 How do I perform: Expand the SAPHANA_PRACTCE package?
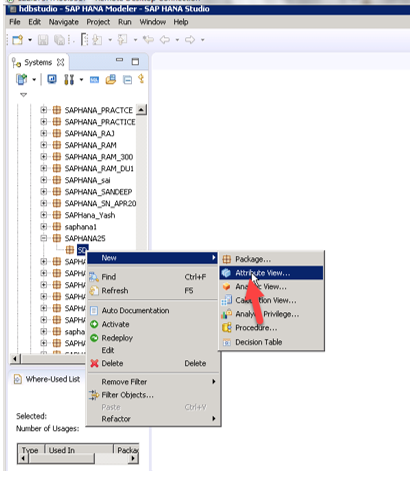[44, 110]
